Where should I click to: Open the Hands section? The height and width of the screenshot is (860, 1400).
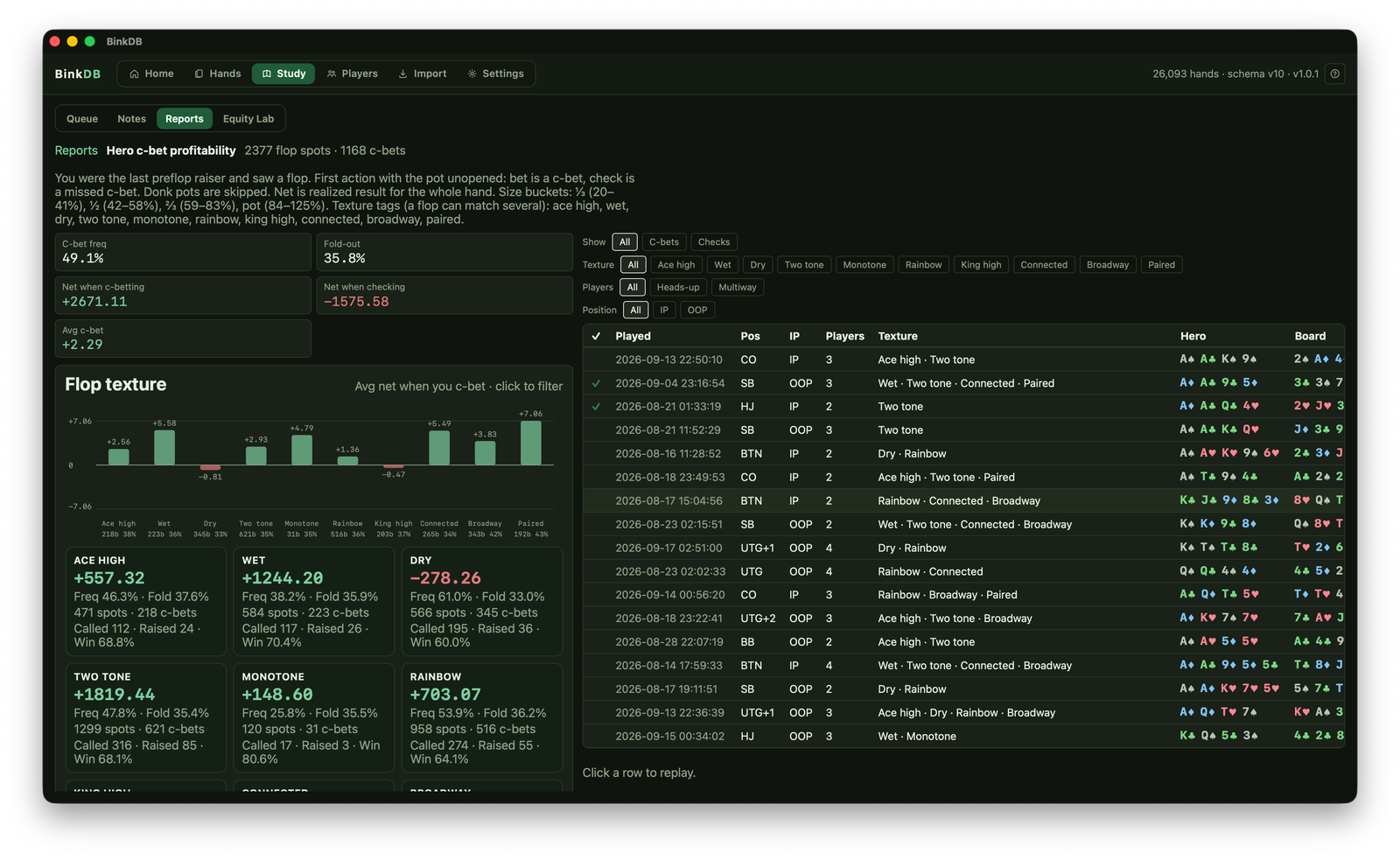(217, 73)
